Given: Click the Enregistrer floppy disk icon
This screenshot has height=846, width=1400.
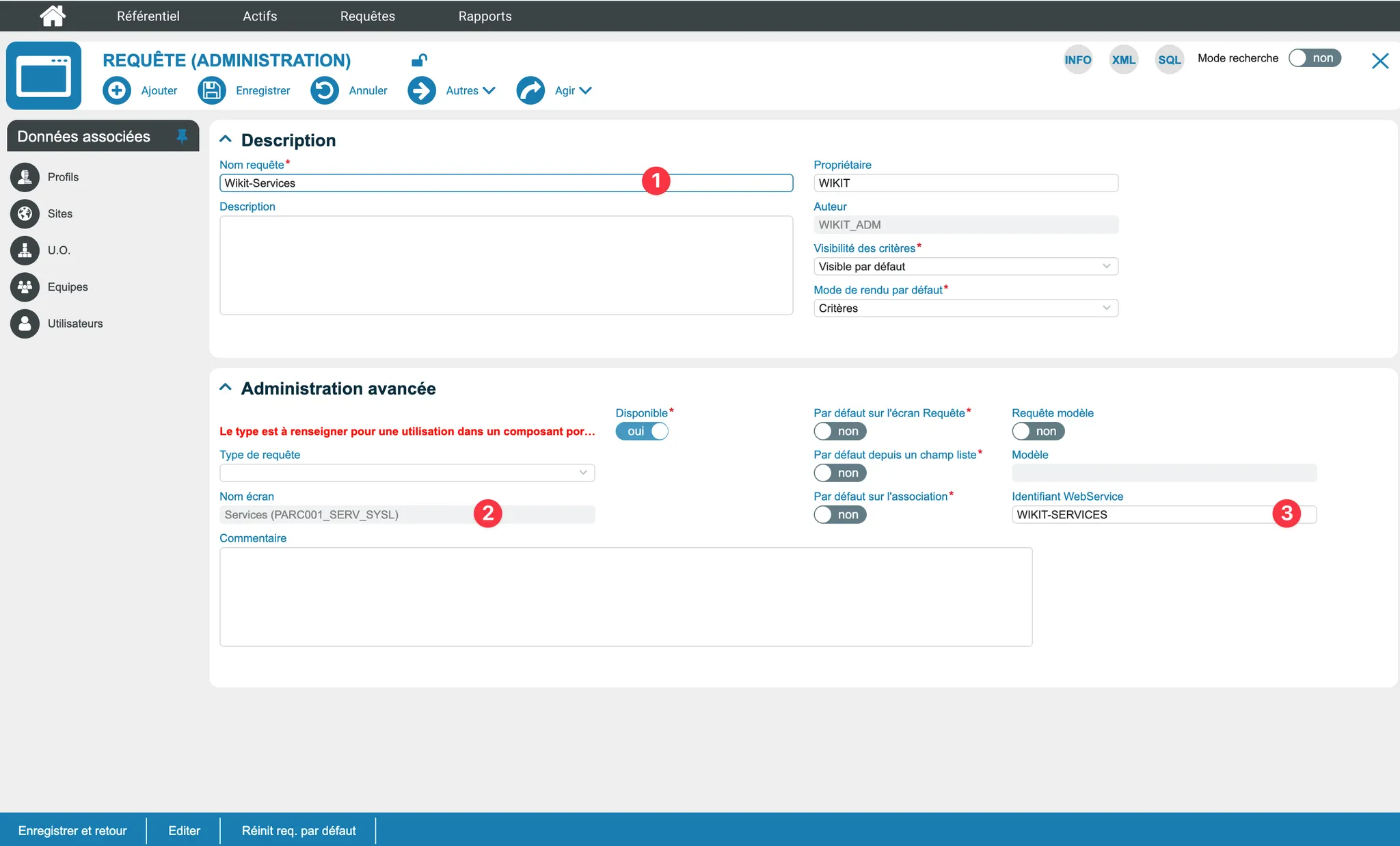Looking at the screenshot, I should (212, 90).
